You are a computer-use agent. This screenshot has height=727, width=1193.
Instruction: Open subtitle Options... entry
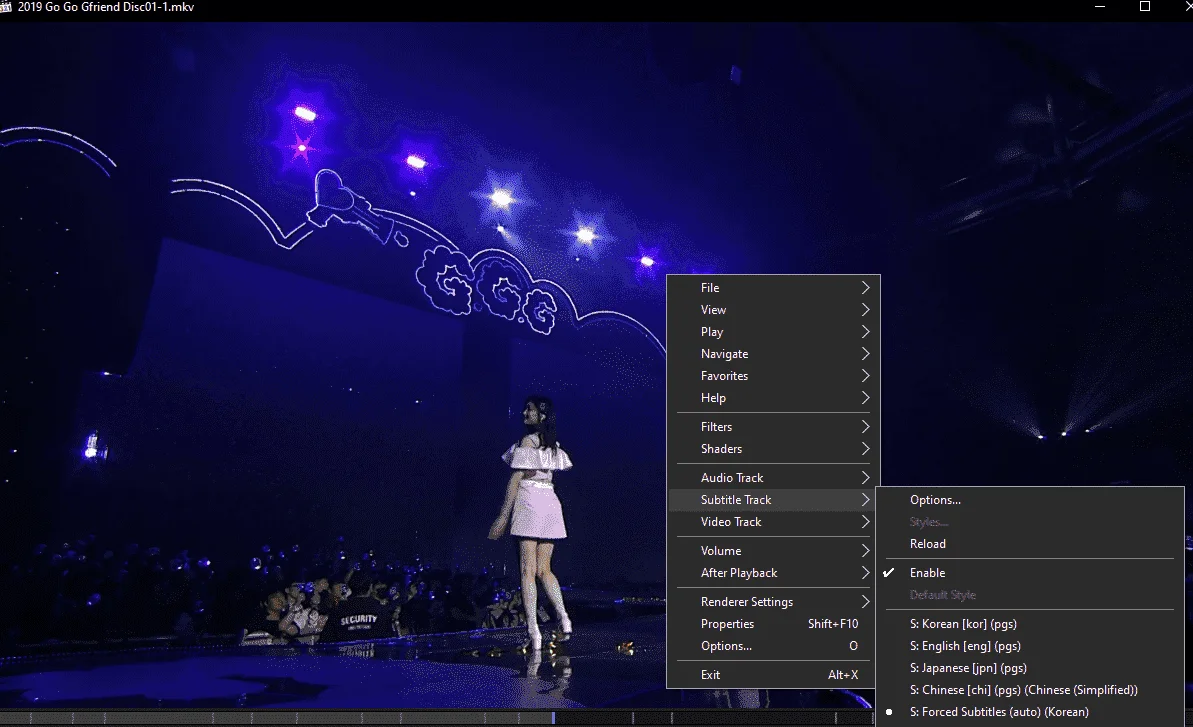[1030, 500]
